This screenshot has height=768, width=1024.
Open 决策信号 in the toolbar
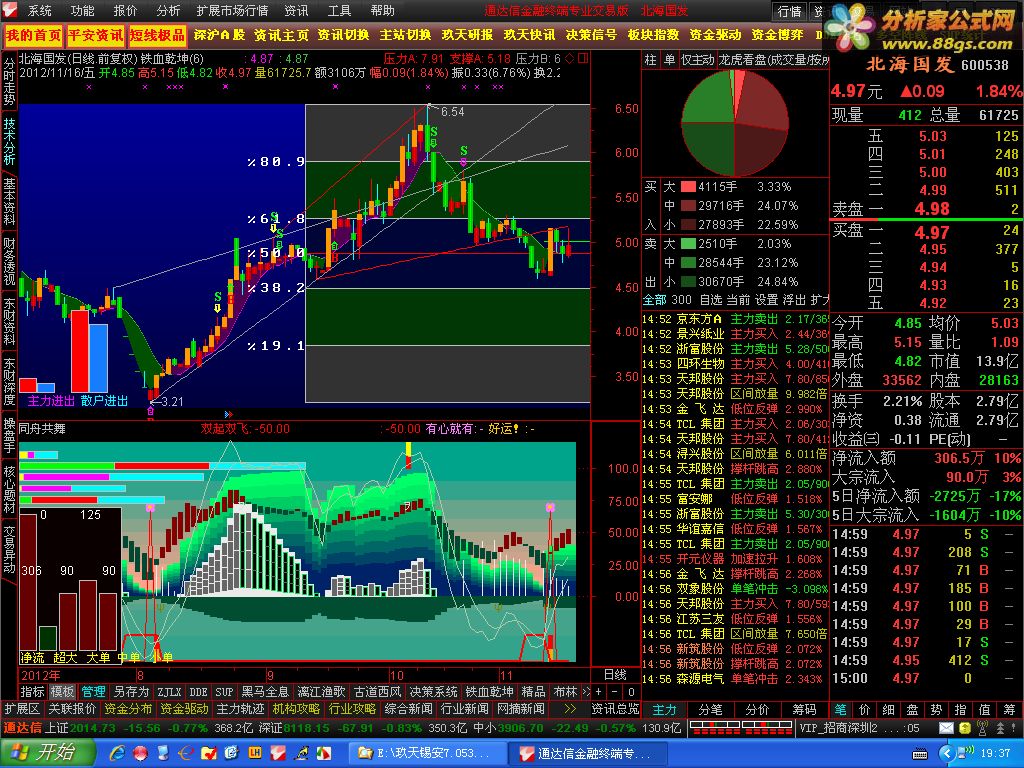coord(591,35)
